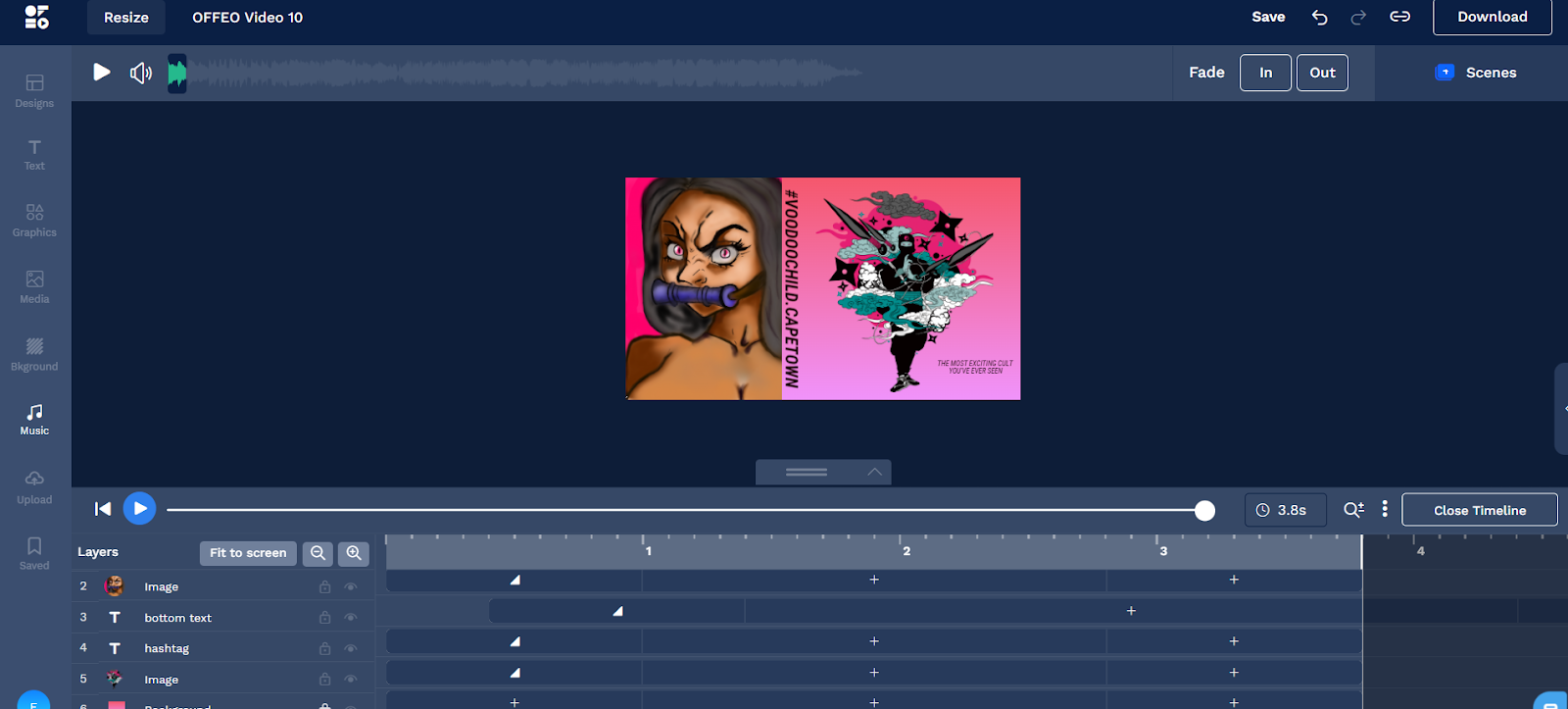The image size is (1568, 709).
Task: Select the woman illustration on canvas
Action: click(704, 288)
